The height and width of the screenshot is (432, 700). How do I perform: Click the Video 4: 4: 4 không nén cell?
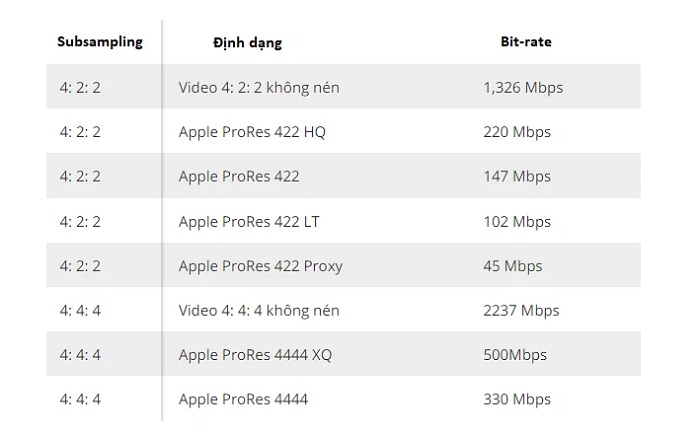(x=259, y=310)
